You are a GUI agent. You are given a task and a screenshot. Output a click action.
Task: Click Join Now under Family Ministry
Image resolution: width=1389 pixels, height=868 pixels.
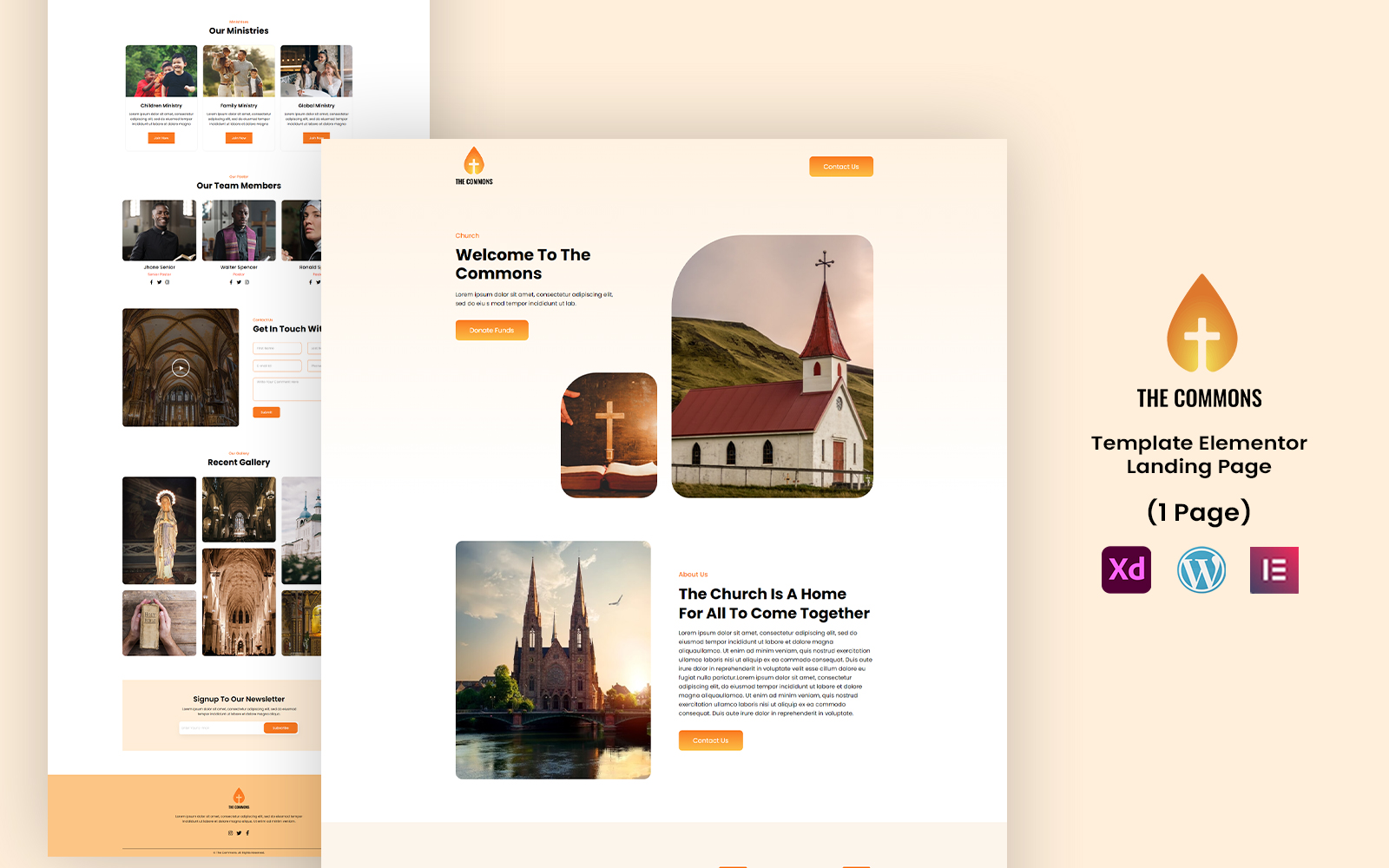[239, 138]
